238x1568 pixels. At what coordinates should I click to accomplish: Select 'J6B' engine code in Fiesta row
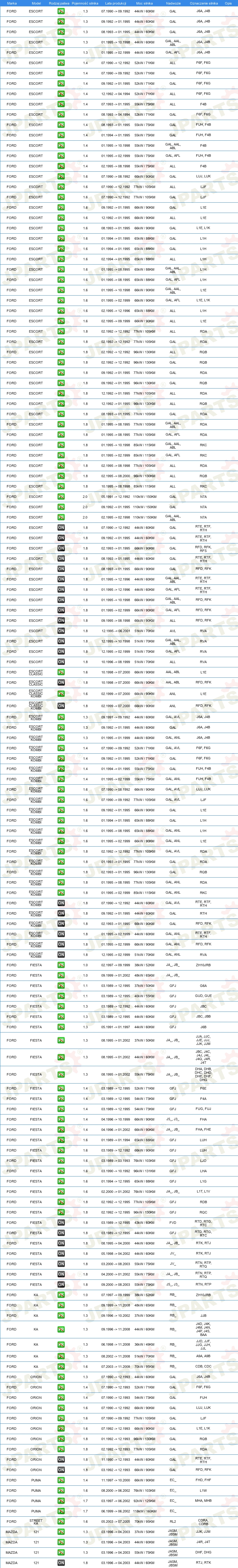(203, 1027)
